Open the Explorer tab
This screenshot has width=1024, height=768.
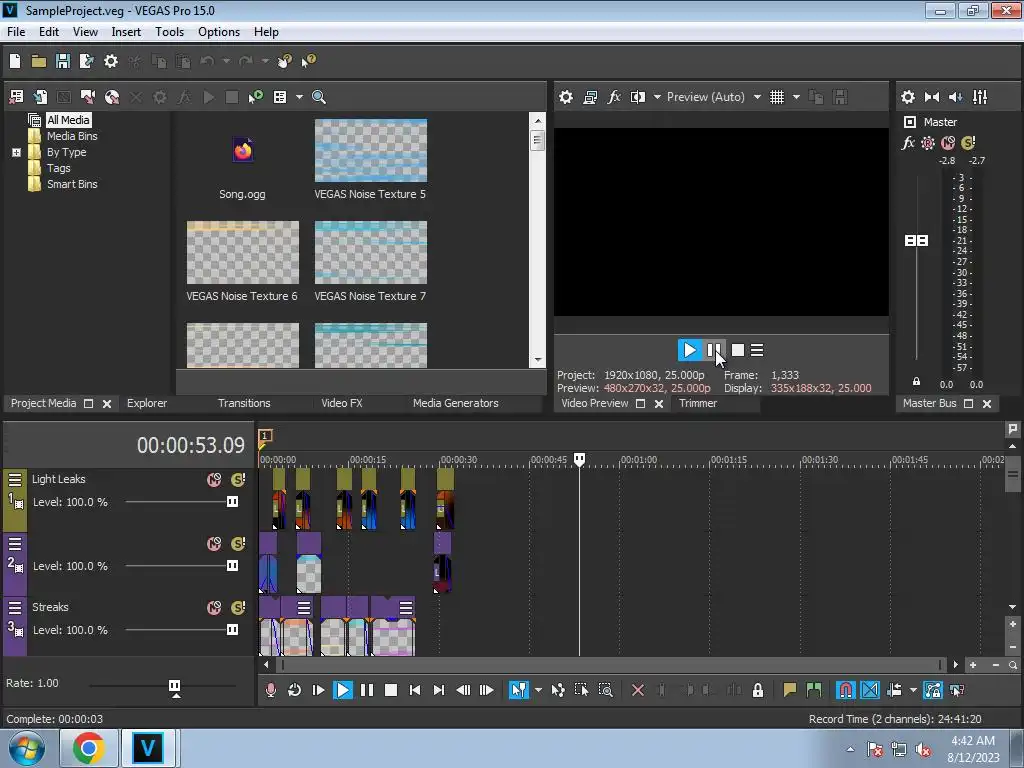147,403
